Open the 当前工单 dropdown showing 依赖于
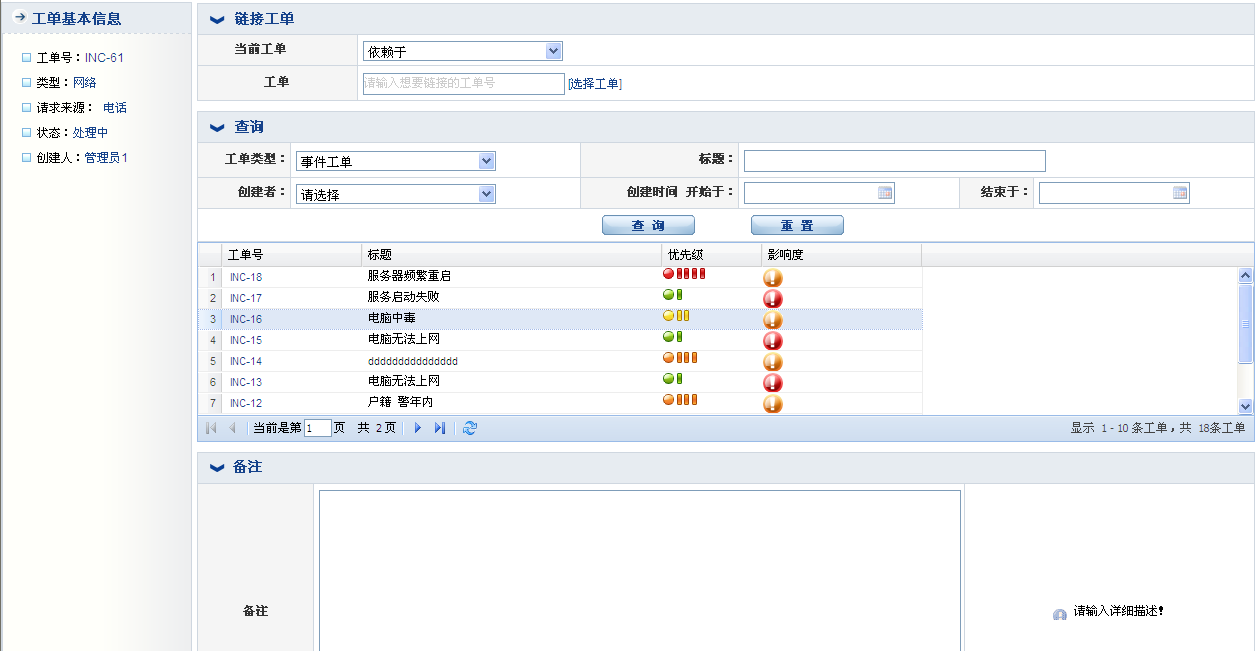Screen dimensions: 1260x651 point(554,51)
